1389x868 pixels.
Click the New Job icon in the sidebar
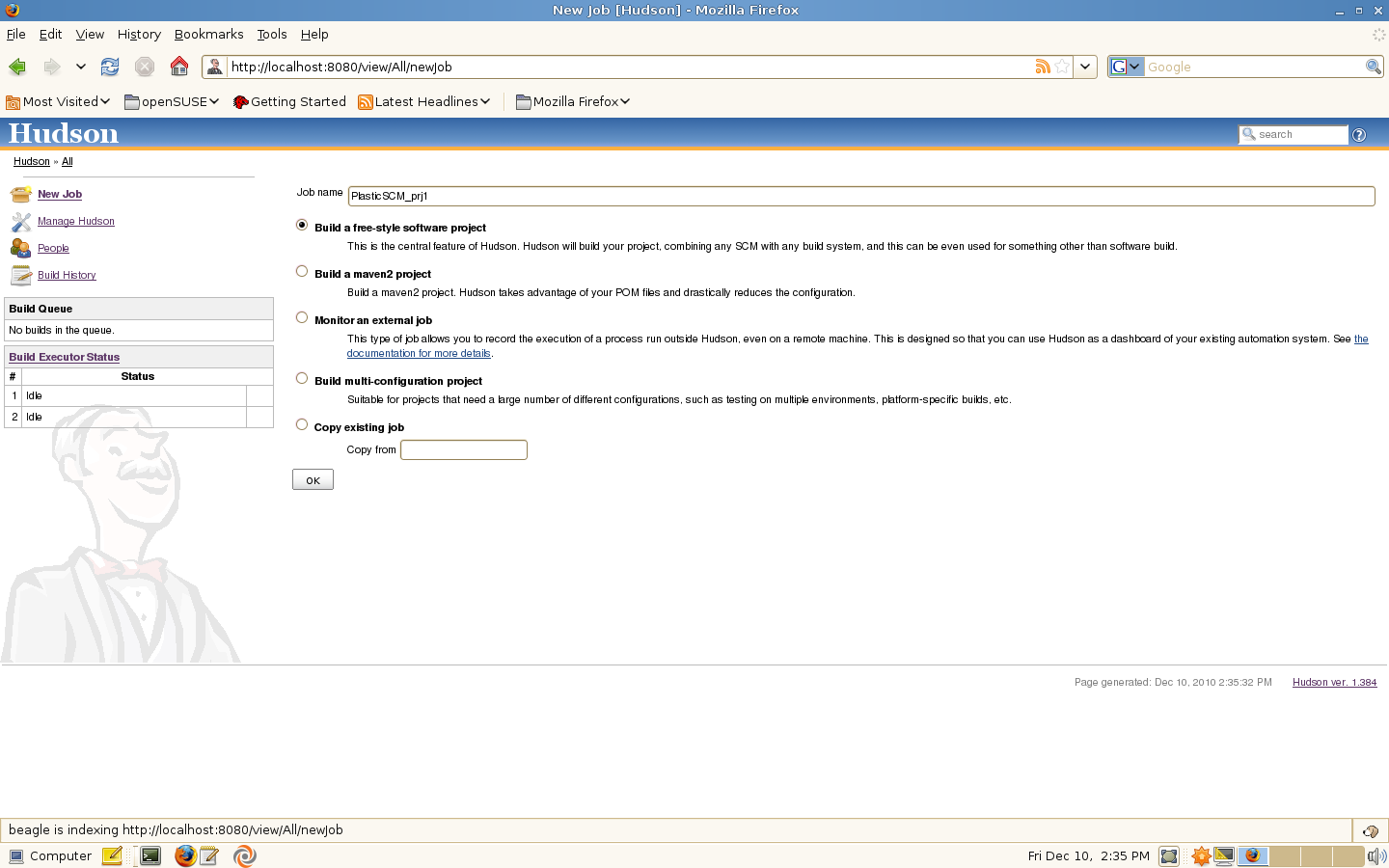click(x=21, y=195)
